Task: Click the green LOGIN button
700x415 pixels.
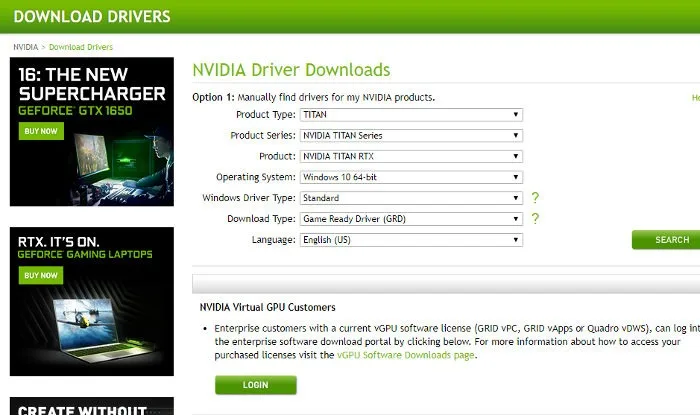Action: pyautogui.click(x=256, y=385)
